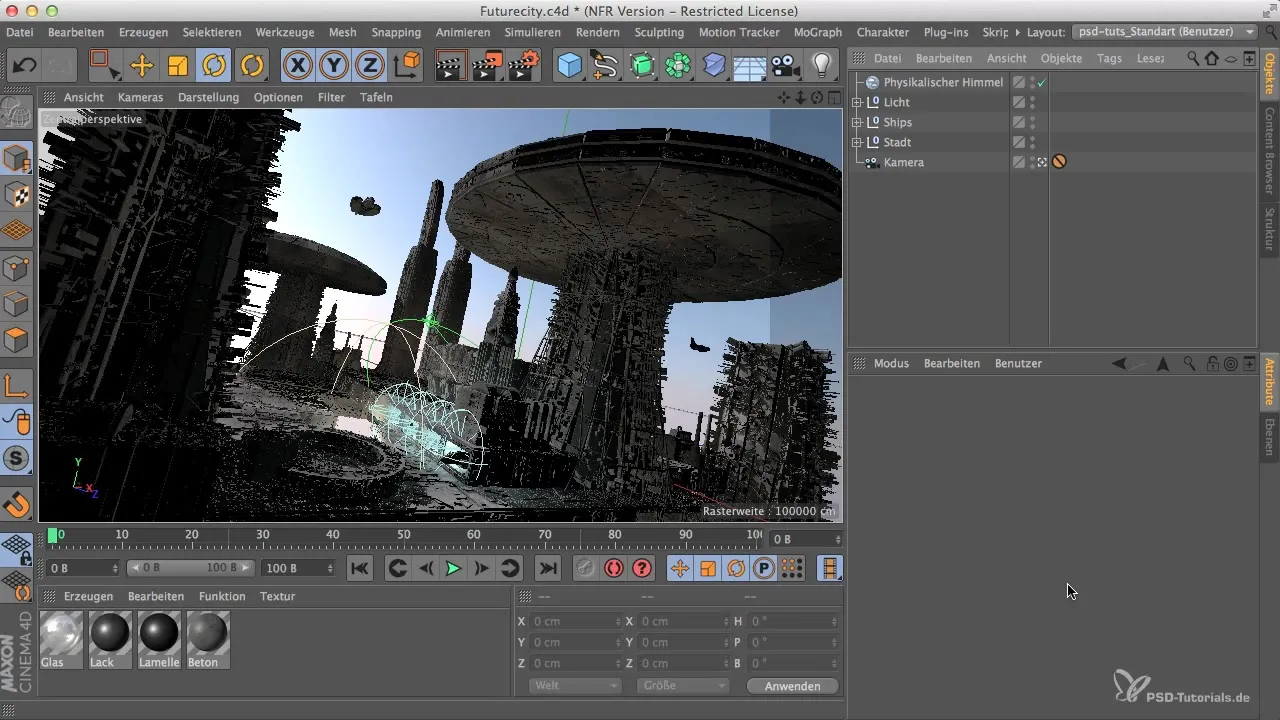1280x720 pixels.
Task: Toggle snap S circle icon
Action: pos(17,458)
